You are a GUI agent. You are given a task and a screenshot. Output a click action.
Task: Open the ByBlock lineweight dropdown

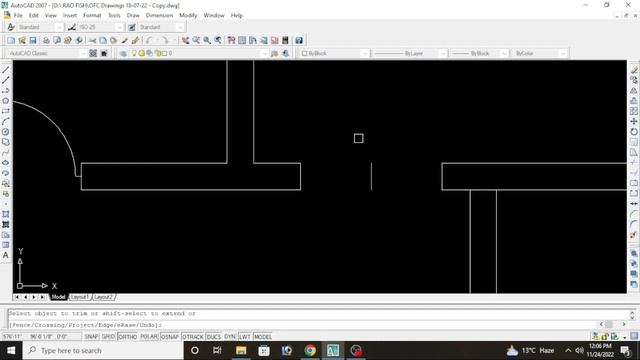[479, 53]
